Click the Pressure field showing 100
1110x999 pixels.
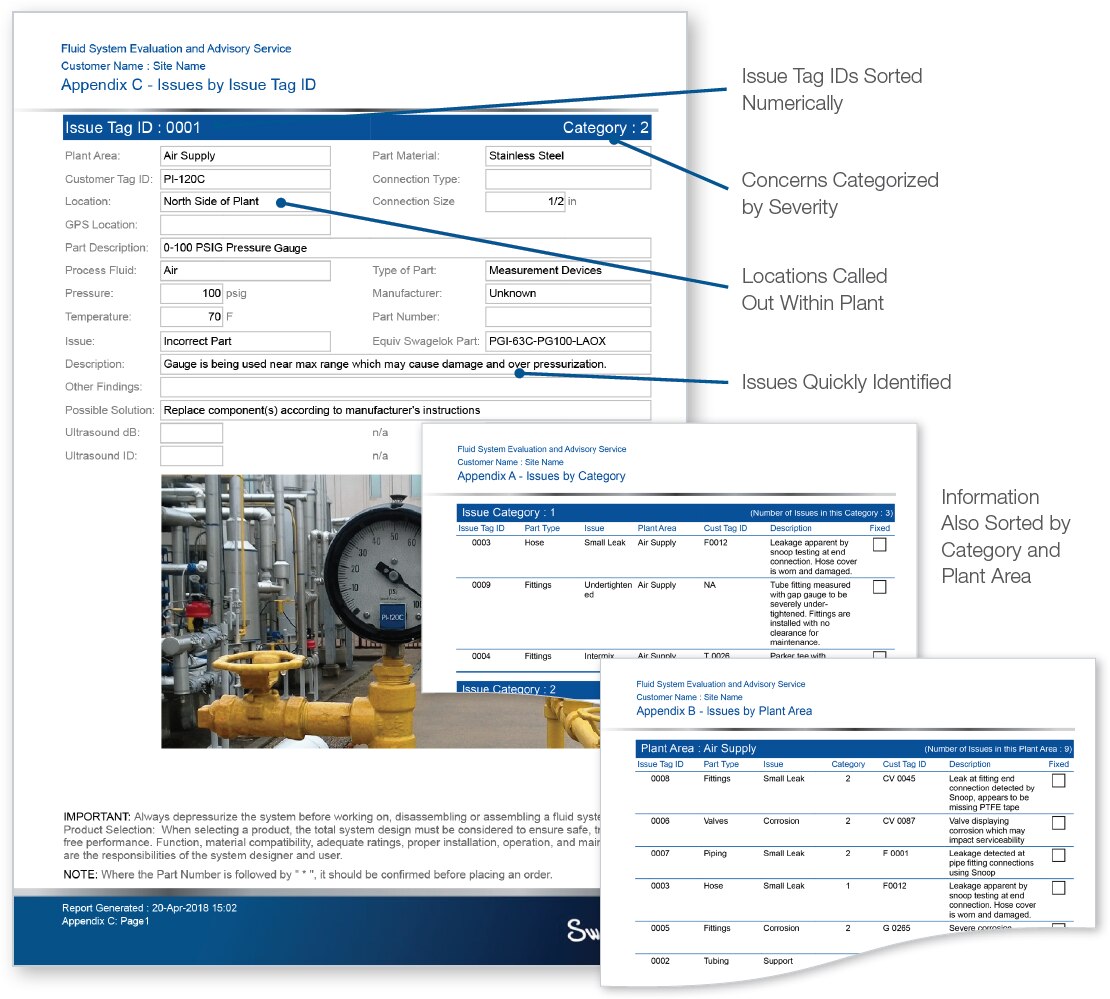click(x=192, y=294)
